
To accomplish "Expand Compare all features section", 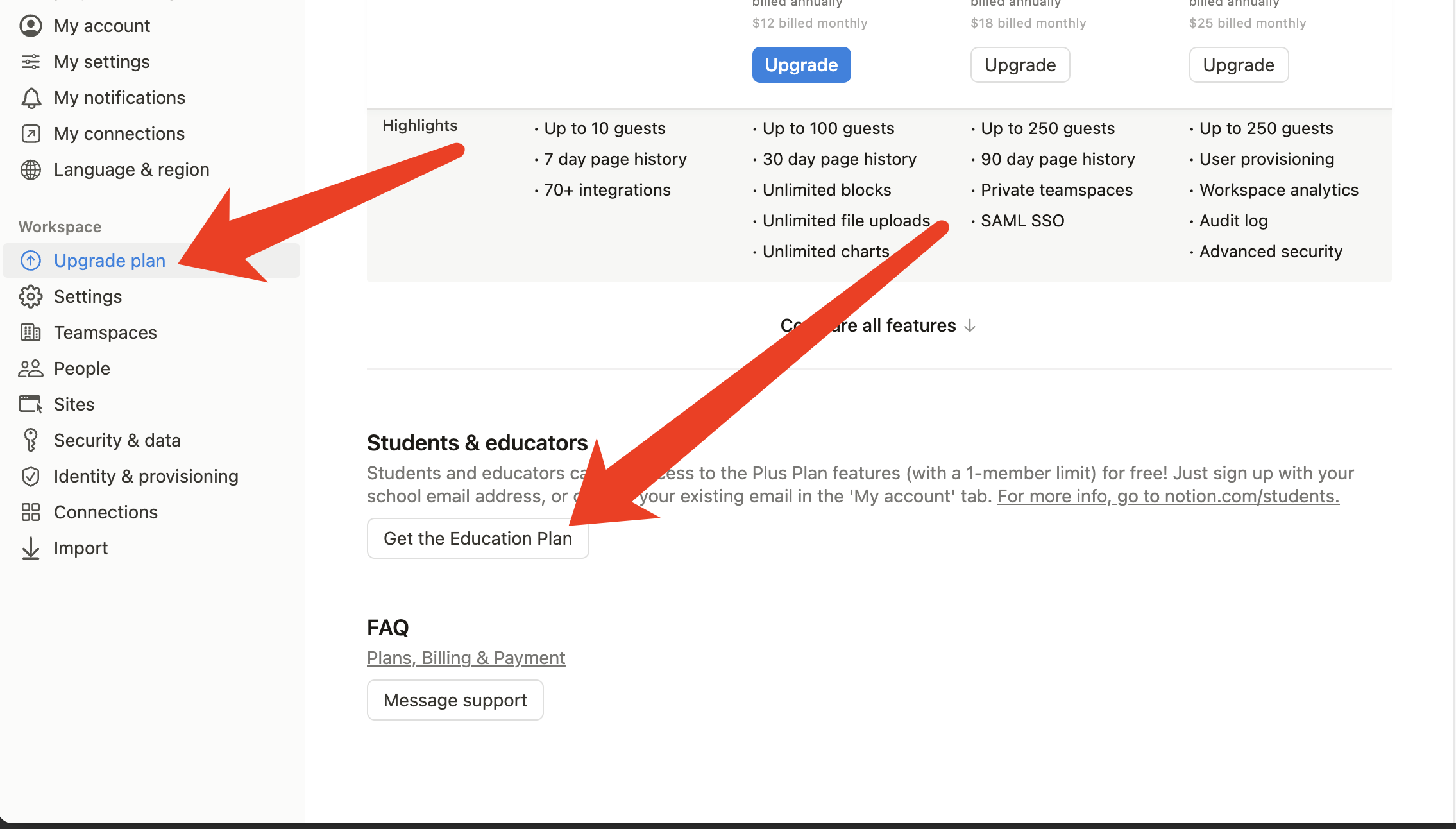I will tap(924, 326).
